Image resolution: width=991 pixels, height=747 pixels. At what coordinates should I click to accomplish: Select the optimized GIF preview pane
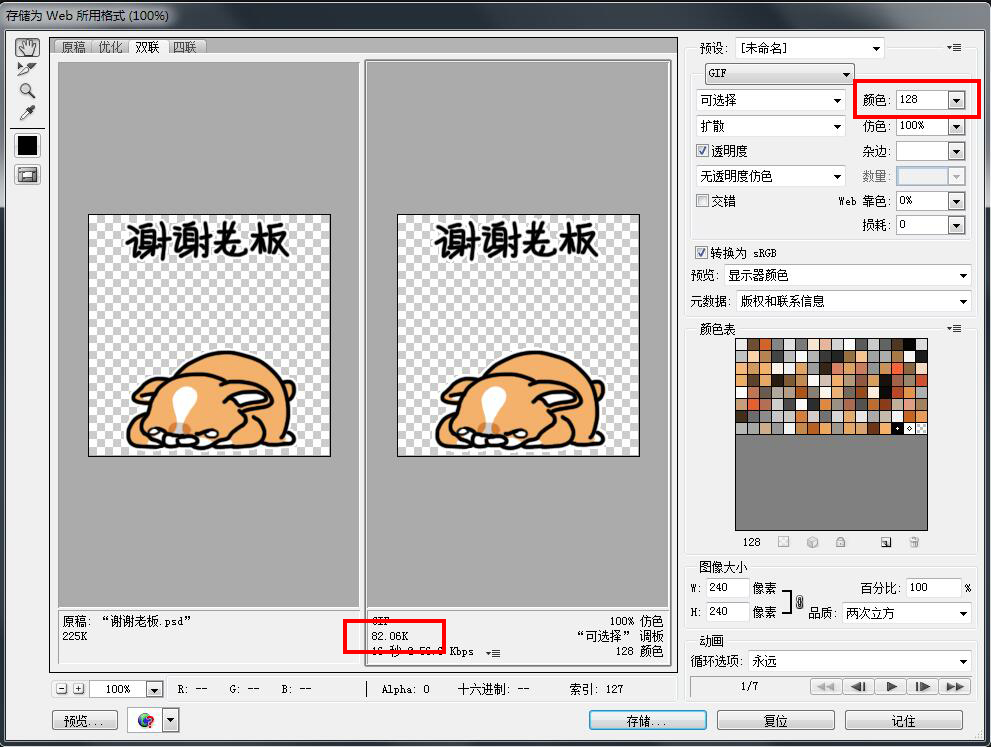point(518,334)
